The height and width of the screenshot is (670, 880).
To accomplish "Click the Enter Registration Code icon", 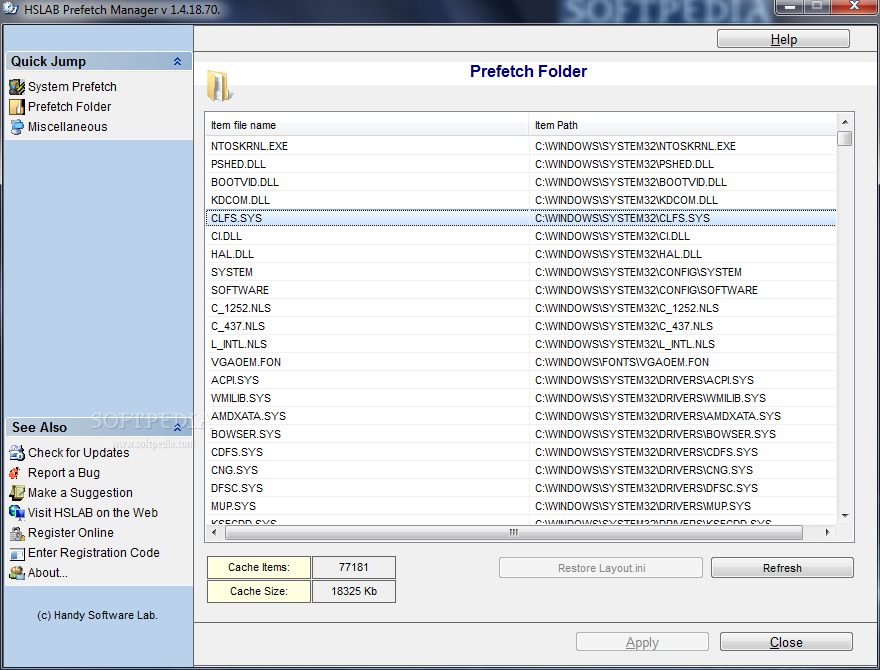I will pos(17,553).
